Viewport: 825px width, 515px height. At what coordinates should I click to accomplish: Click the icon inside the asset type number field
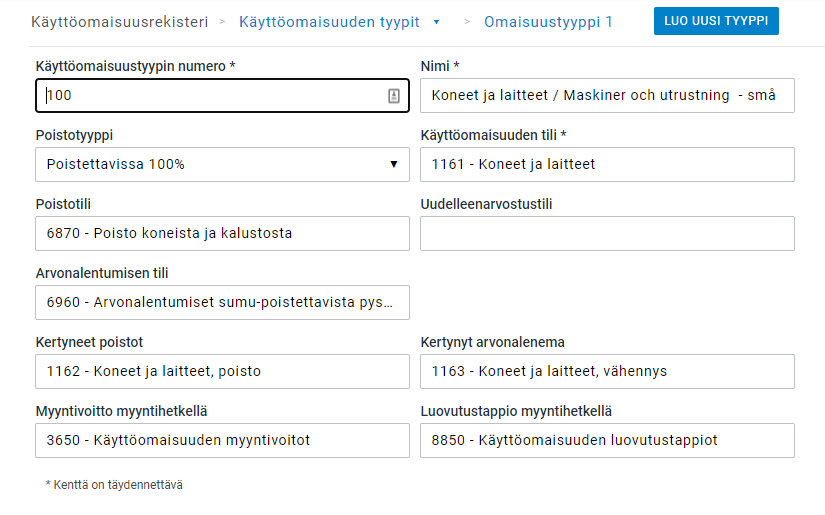[393, 96]
